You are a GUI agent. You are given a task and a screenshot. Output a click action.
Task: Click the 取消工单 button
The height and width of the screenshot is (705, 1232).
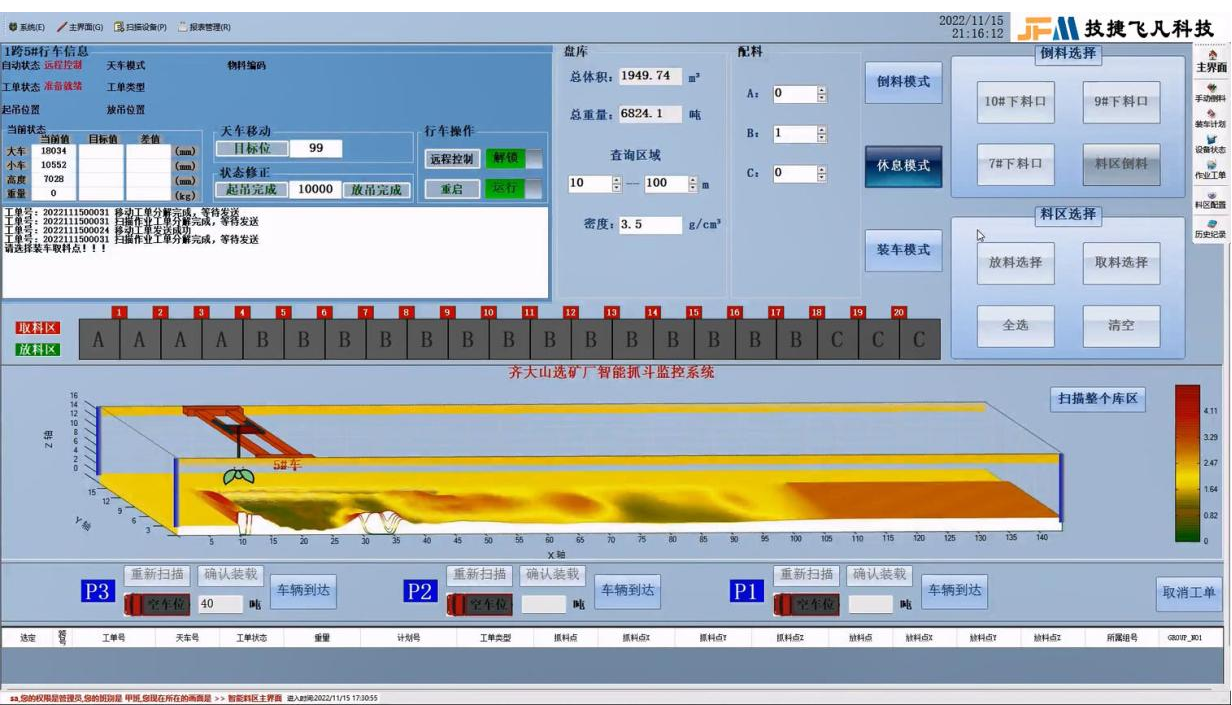[x=1189, y=593]
